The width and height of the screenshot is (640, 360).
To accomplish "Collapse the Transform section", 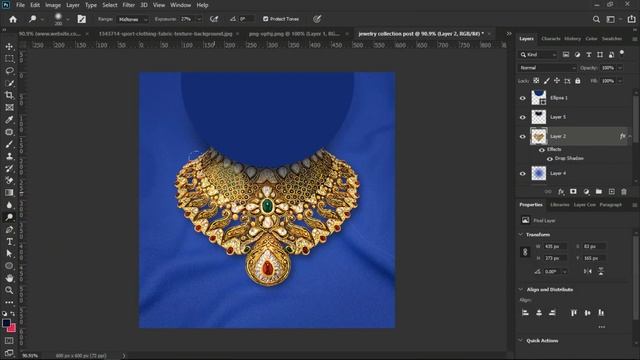I will click(x=521, y=235).
